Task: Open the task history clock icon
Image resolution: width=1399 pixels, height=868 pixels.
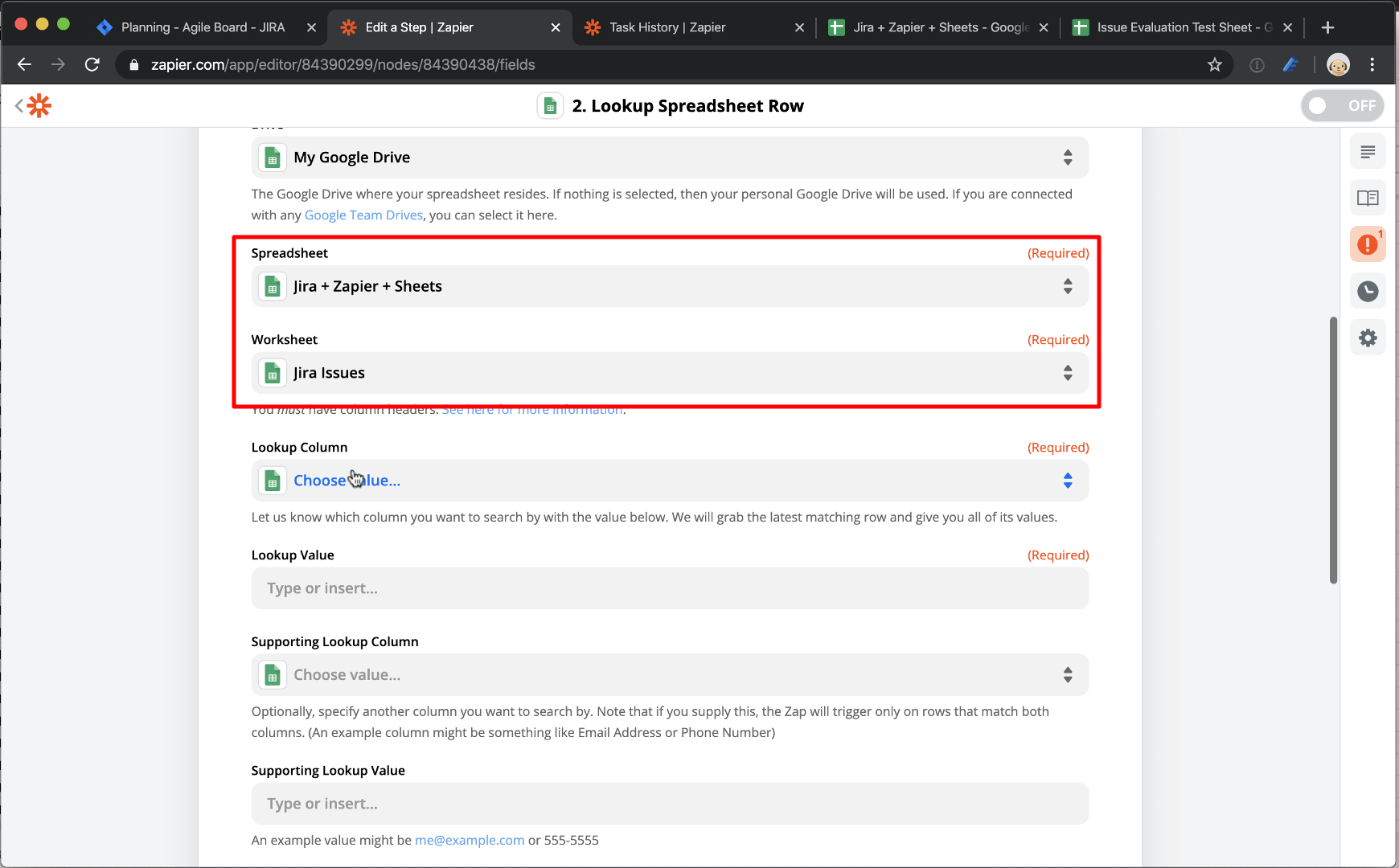Action: click(1368, 291)
